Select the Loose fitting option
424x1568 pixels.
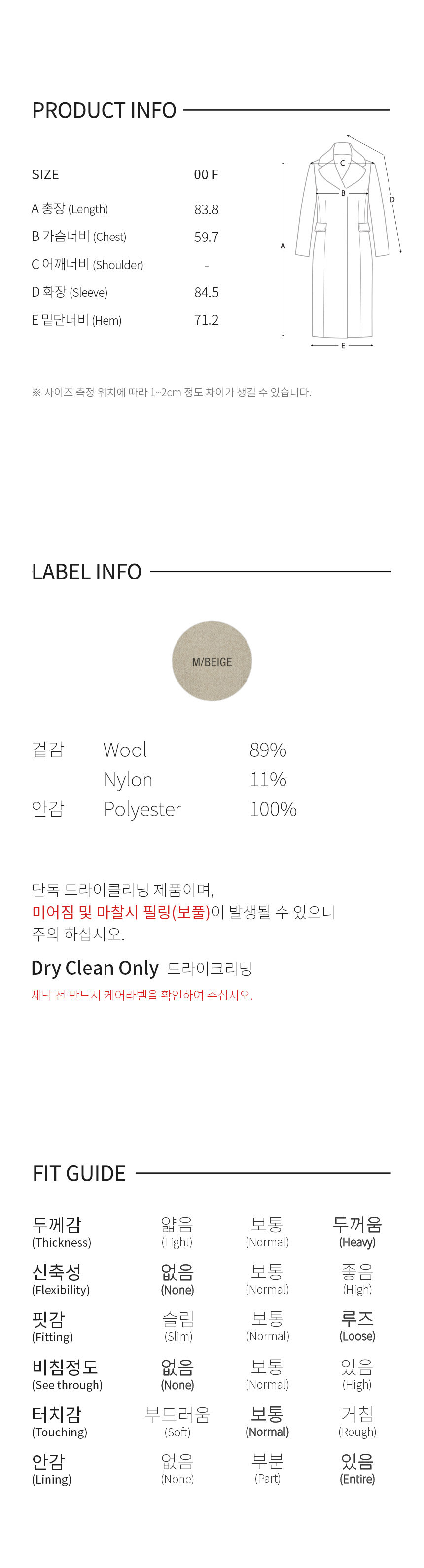pyautogui.click(x=357, y=1327)
